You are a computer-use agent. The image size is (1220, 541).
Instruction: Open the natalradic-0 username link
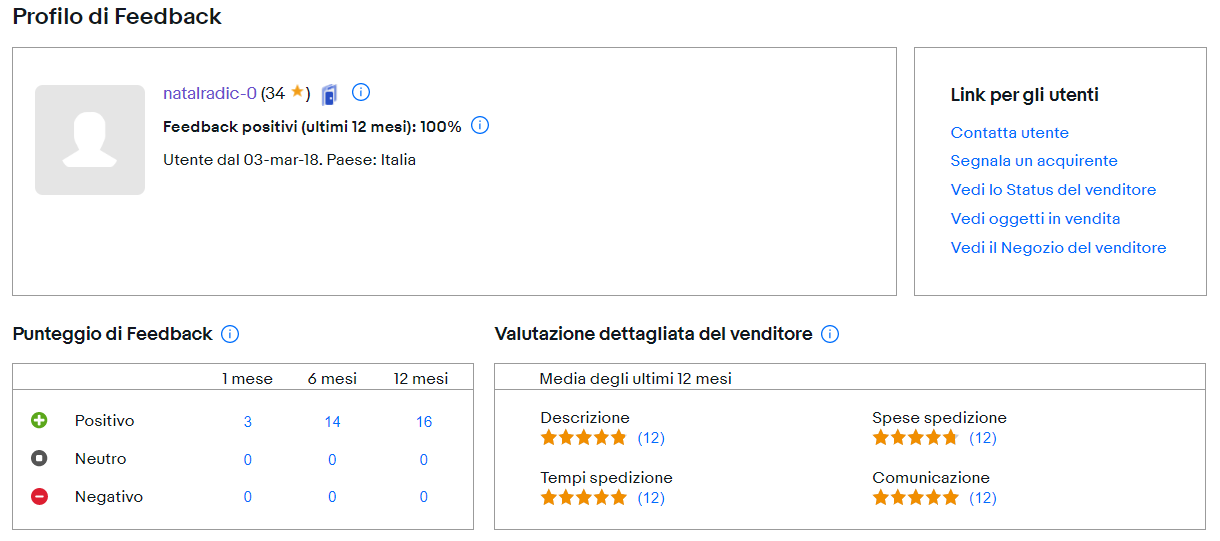(209, 93)
